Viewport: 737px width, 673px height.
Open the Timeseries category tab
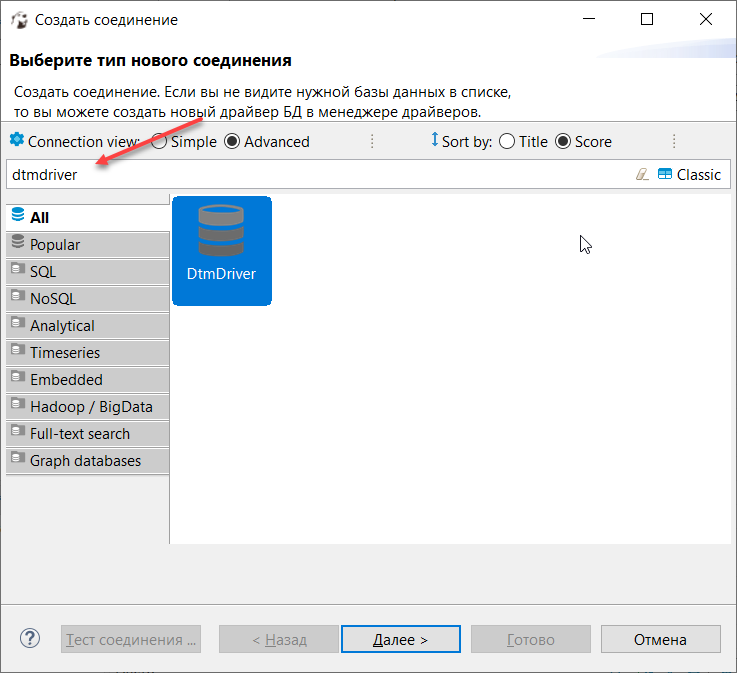coord(88,352)
